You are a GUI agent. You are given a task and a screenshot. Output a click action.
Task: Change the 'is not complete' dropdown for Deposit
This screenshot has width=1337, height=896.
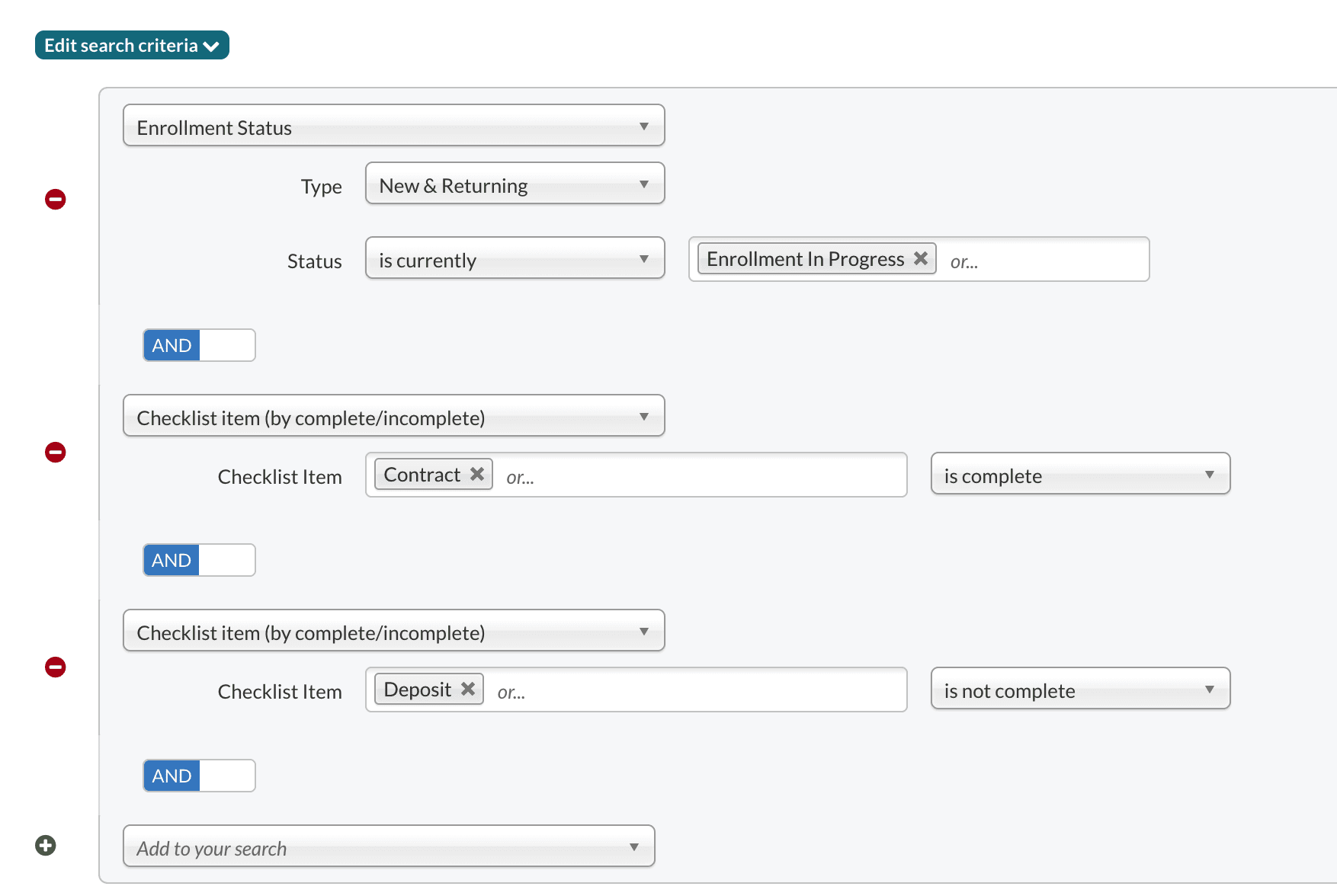[1080, 689]
